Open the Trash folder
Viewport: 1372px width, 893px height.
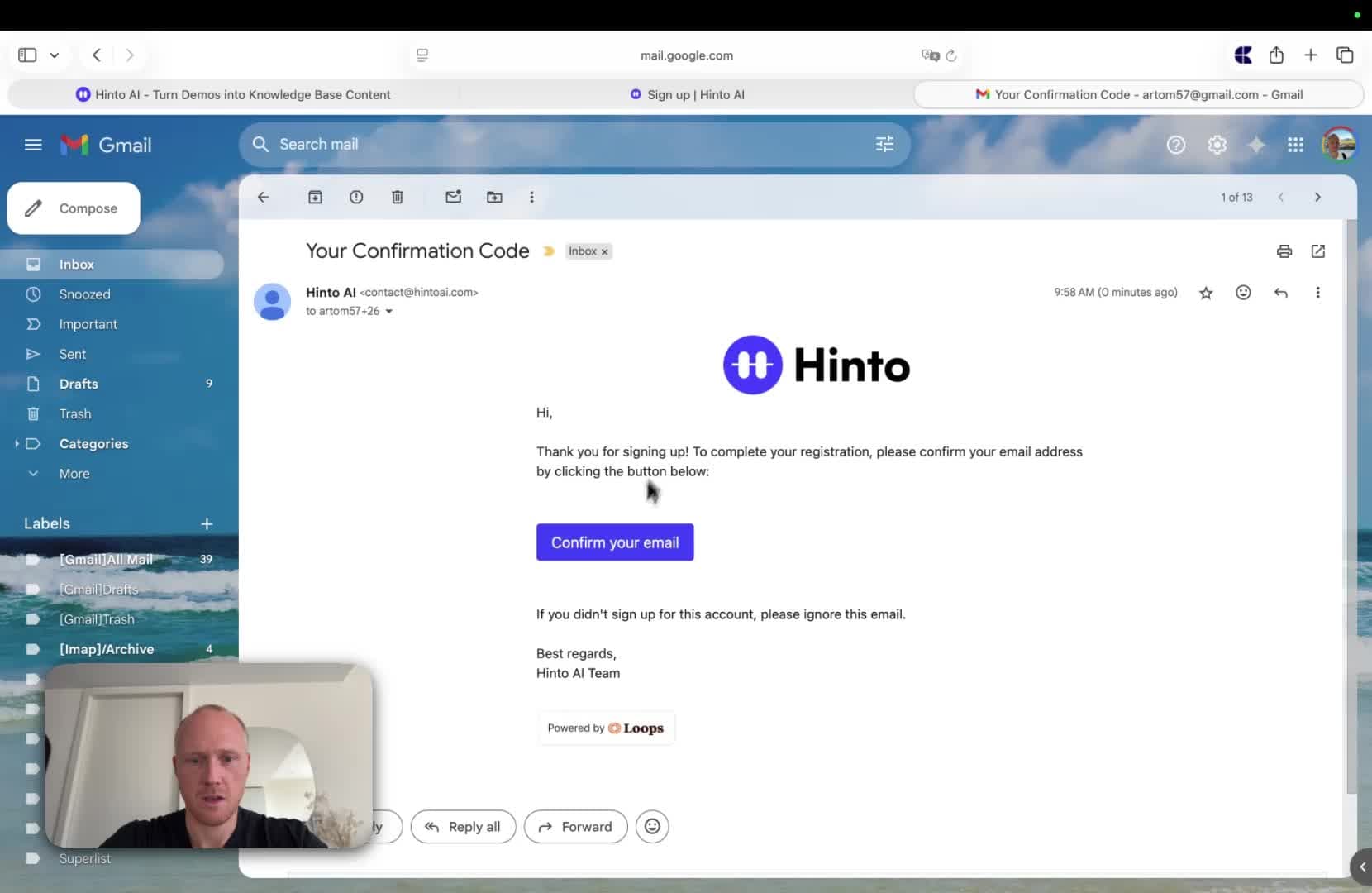click(x=112, y=413)
